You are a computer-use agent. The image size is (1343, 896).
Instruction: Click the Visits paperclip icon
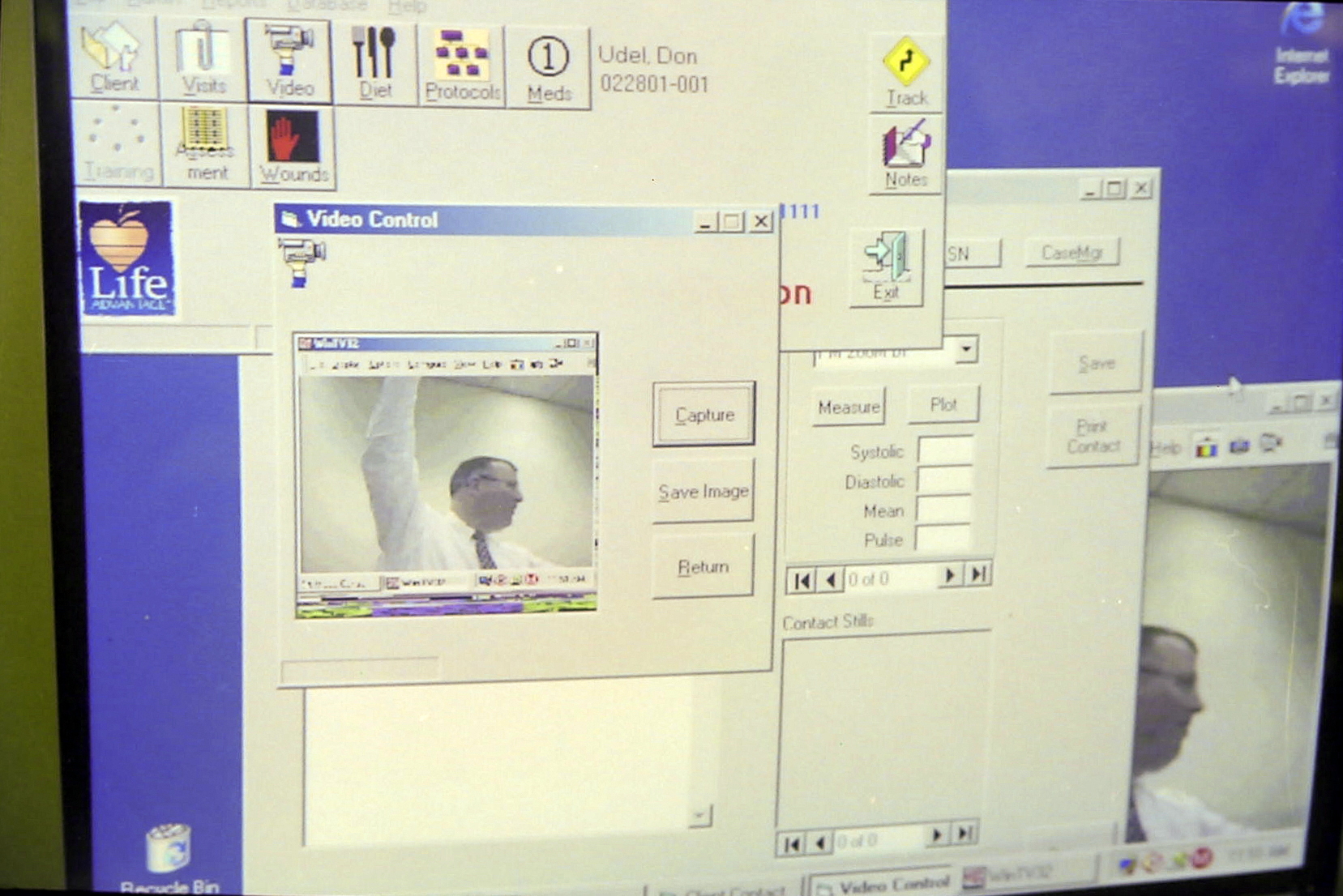[x=202, y=60]
